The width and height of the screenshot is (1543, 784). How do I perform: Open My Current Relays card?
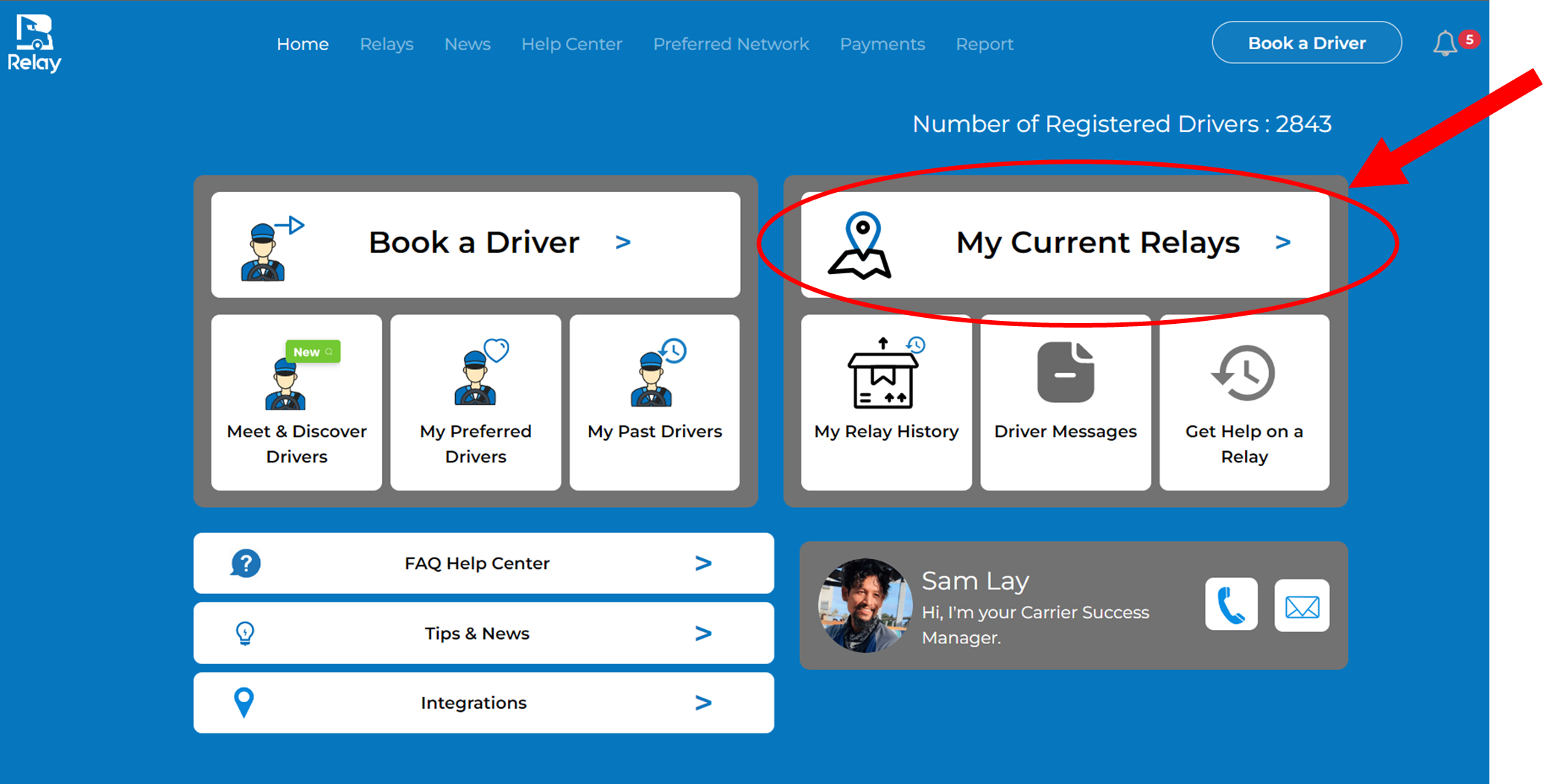[x=1065, y=244]
